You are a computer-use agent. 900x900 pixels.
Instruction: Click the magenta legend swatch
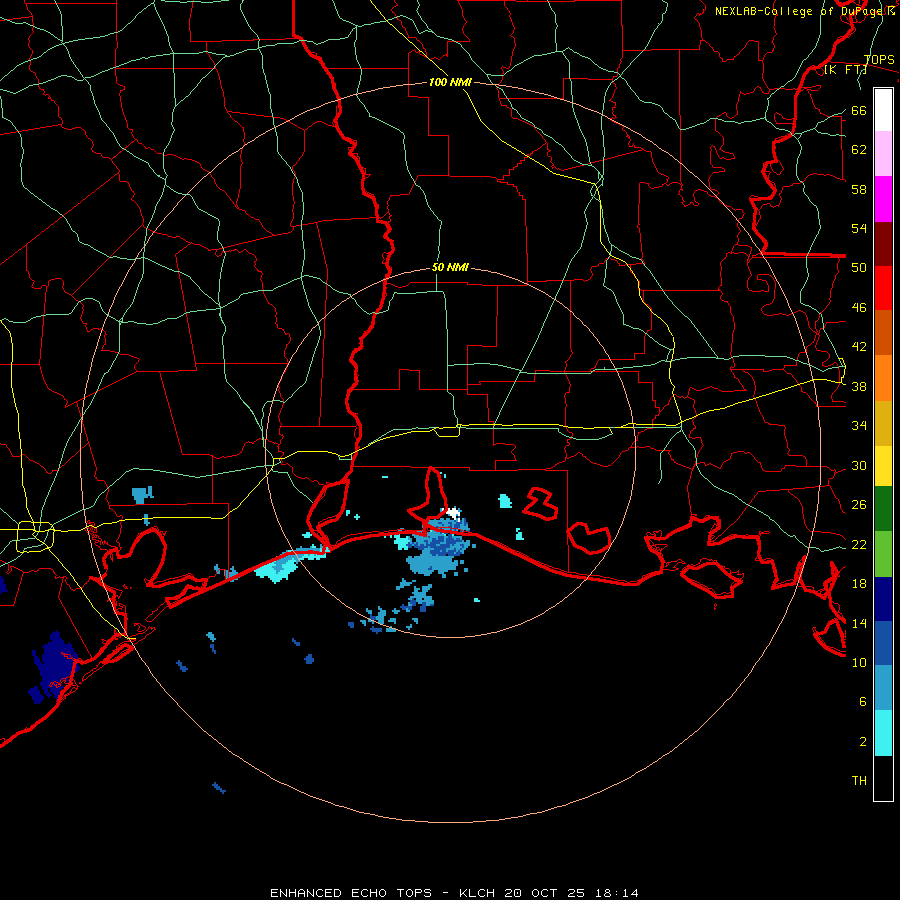[x=883, y=199]
